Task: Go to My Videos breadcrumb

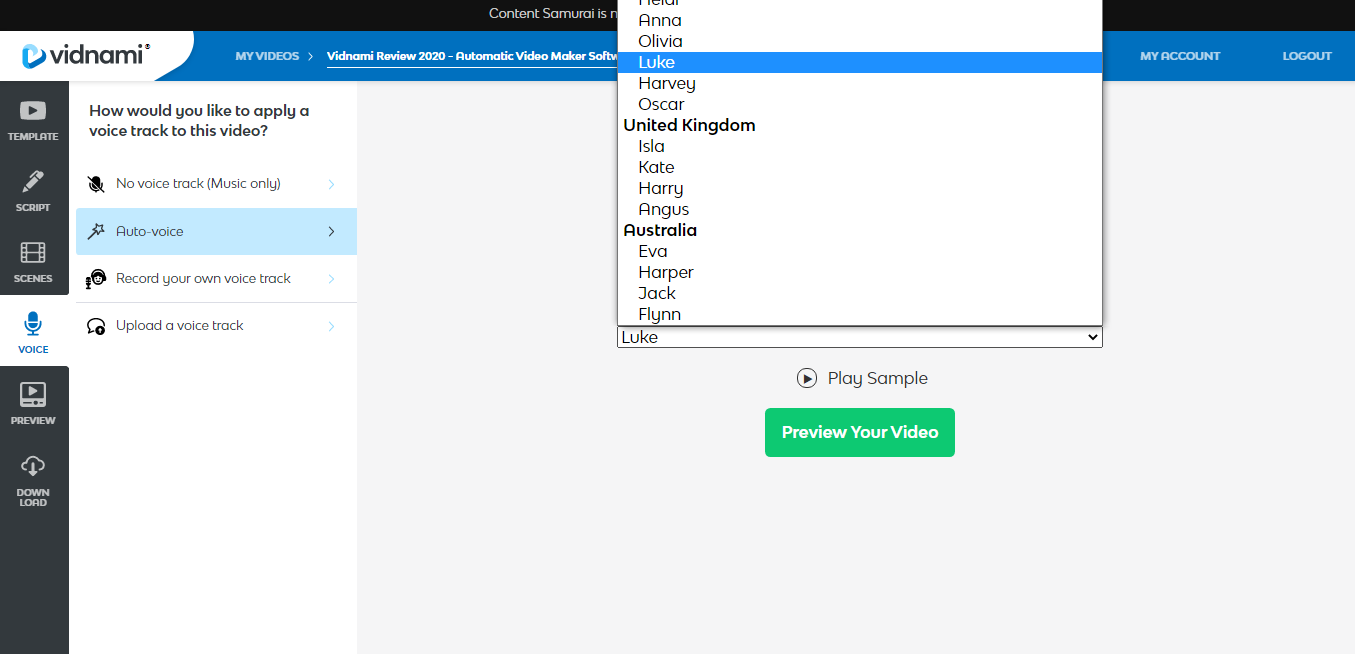Action: click(x=267, y=56)
